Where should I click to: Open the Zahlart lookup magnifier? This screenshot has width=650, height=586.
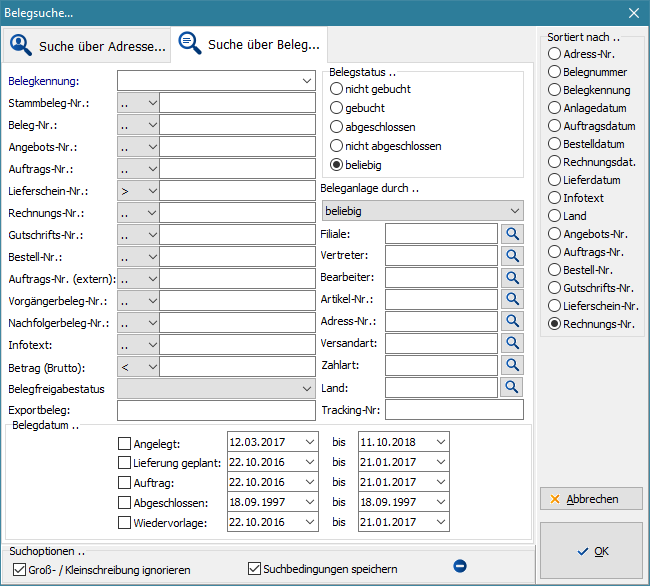point(512,365)
